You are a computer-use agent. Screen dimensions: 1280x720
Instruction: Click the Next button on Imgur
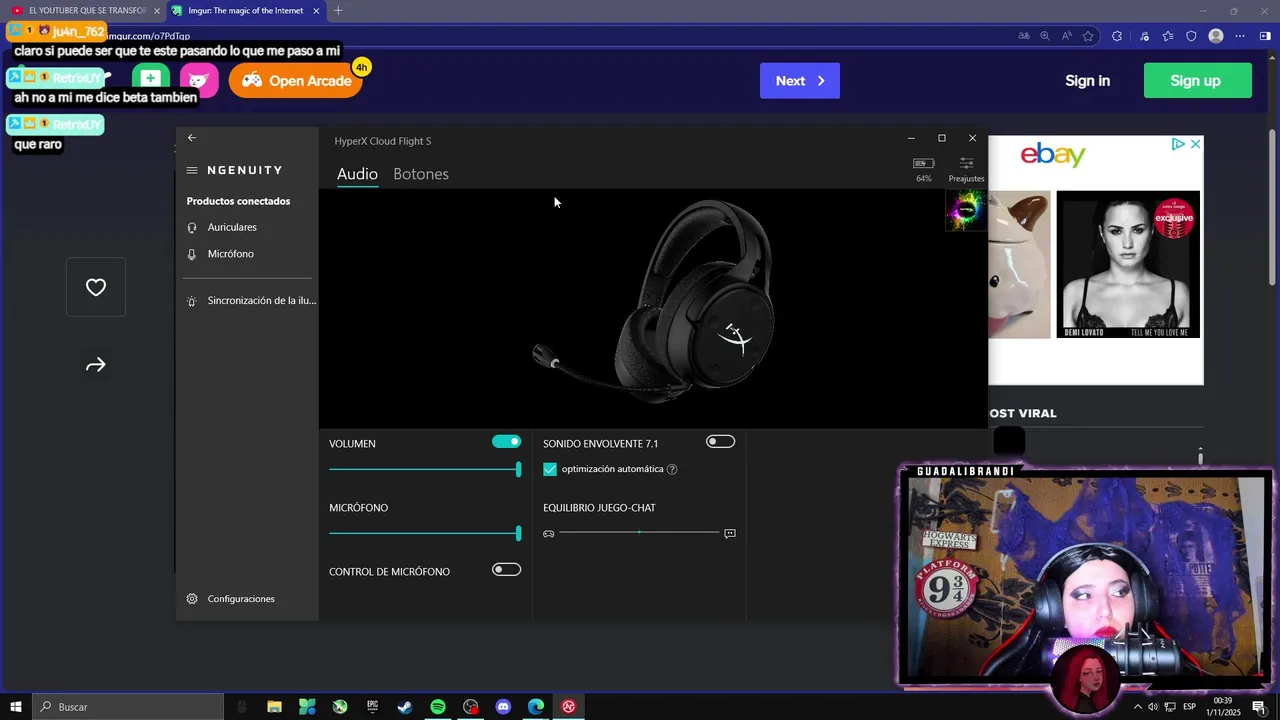coord(800,81)
